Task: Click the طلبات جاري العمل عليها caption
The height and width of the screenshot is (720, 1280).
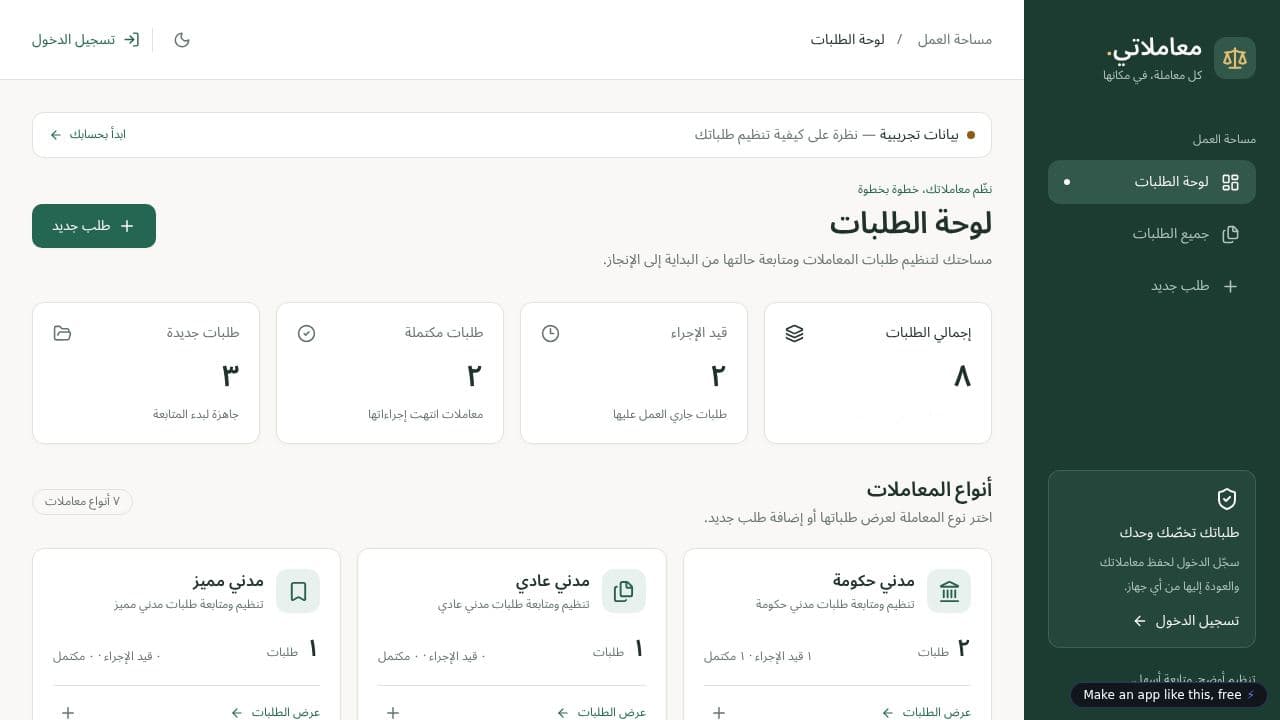Action: (670, 415)
